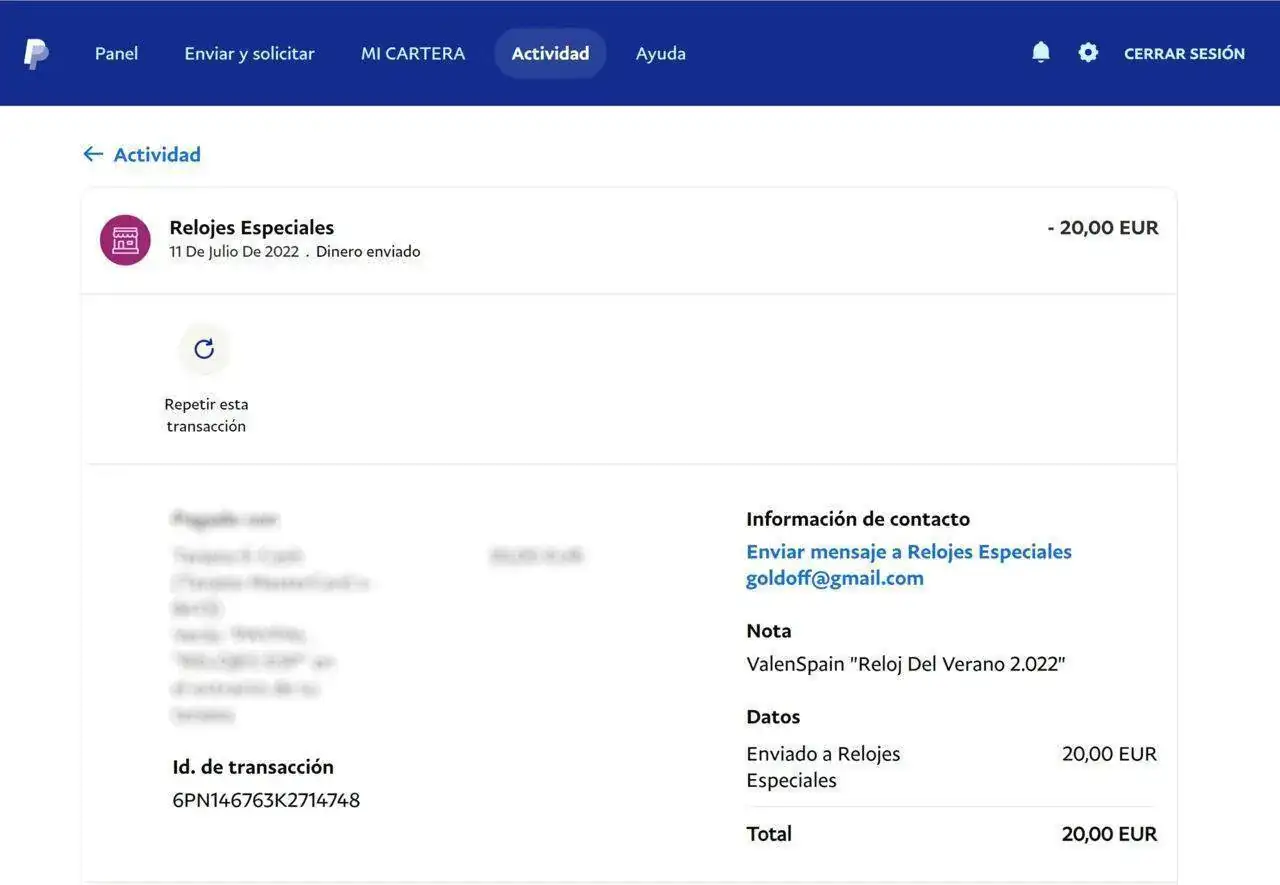Click Repetir esta transacción label
This screenshot has width=1280, height=885.
[206, 415]
